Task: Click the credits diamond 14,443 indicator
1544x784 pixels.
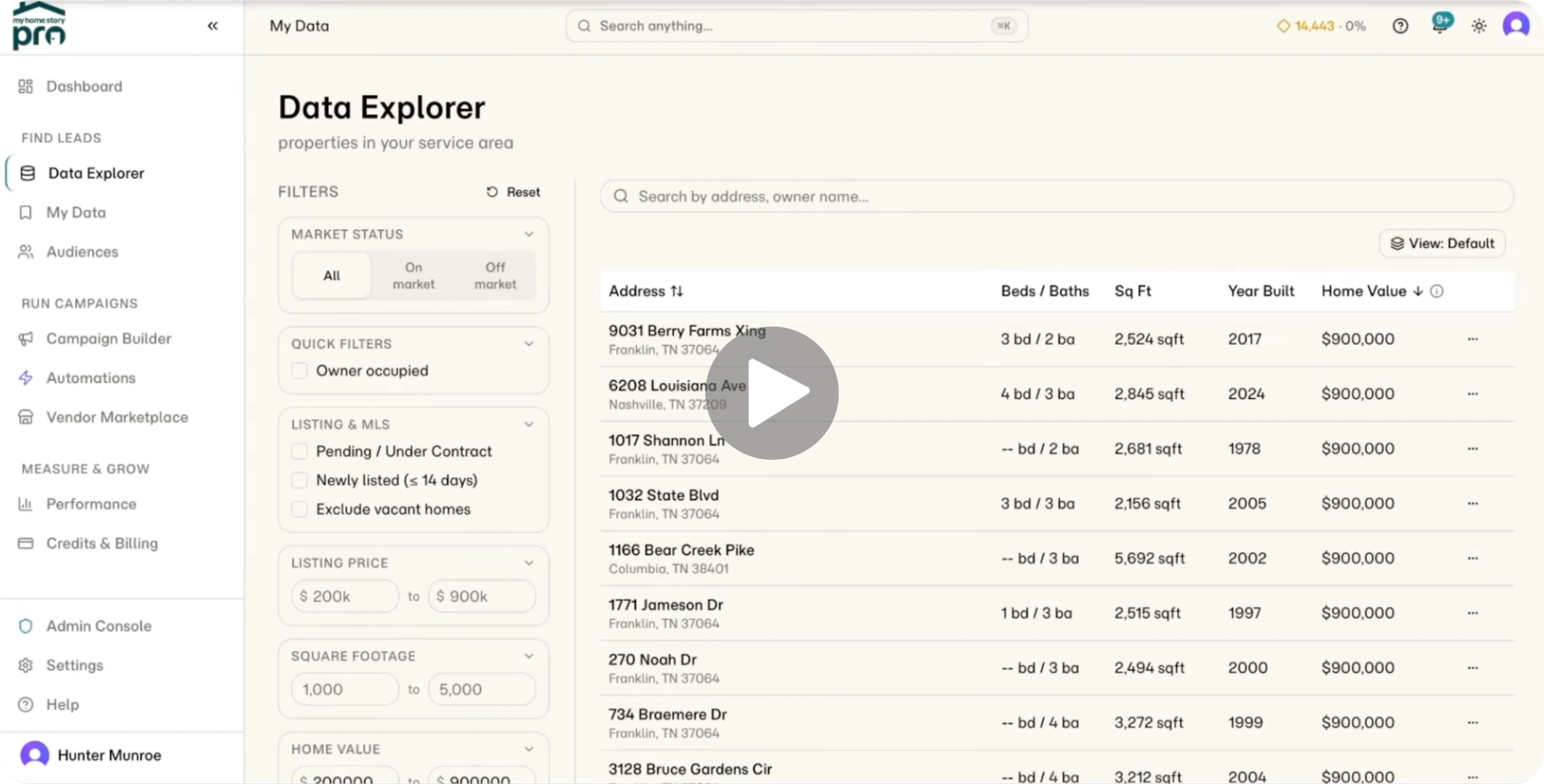Action: (x=1320, y=26)
